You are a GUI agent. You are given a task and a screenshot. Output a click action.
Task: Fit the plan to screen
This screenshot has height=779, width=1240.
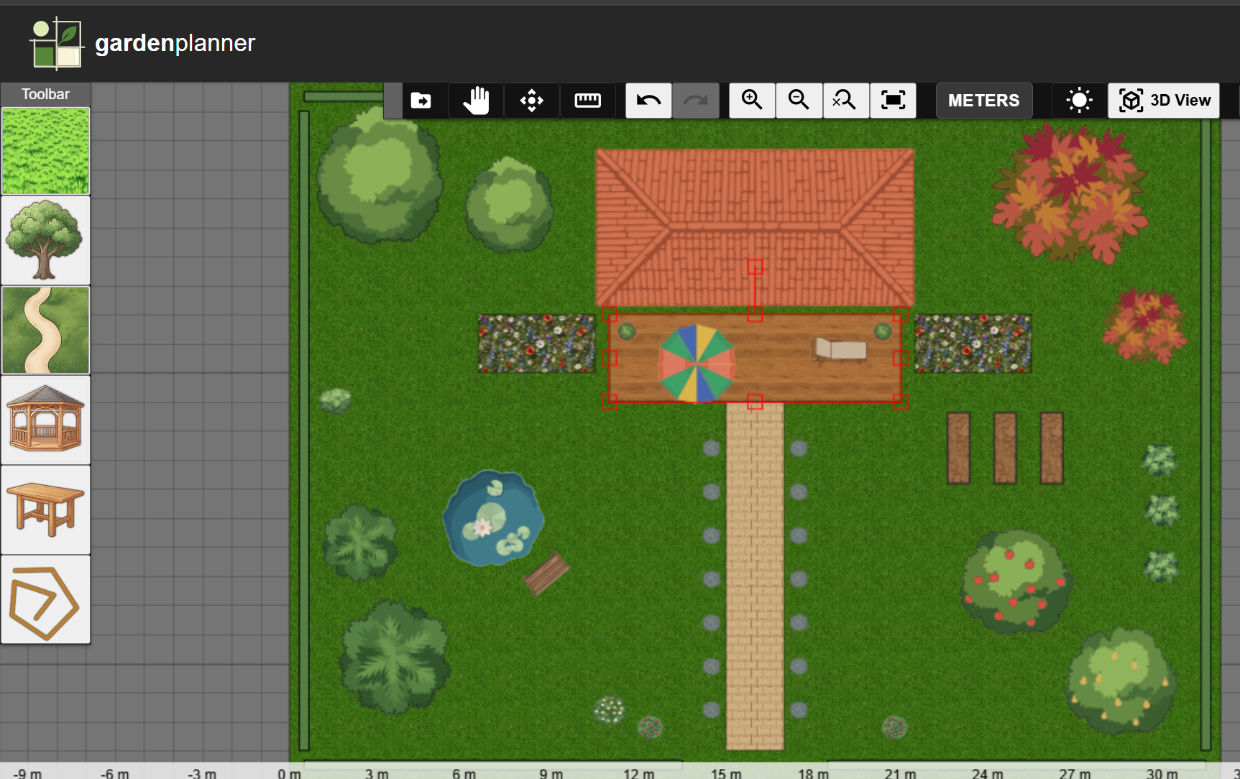pyautogui.click(x=893, y=100)
